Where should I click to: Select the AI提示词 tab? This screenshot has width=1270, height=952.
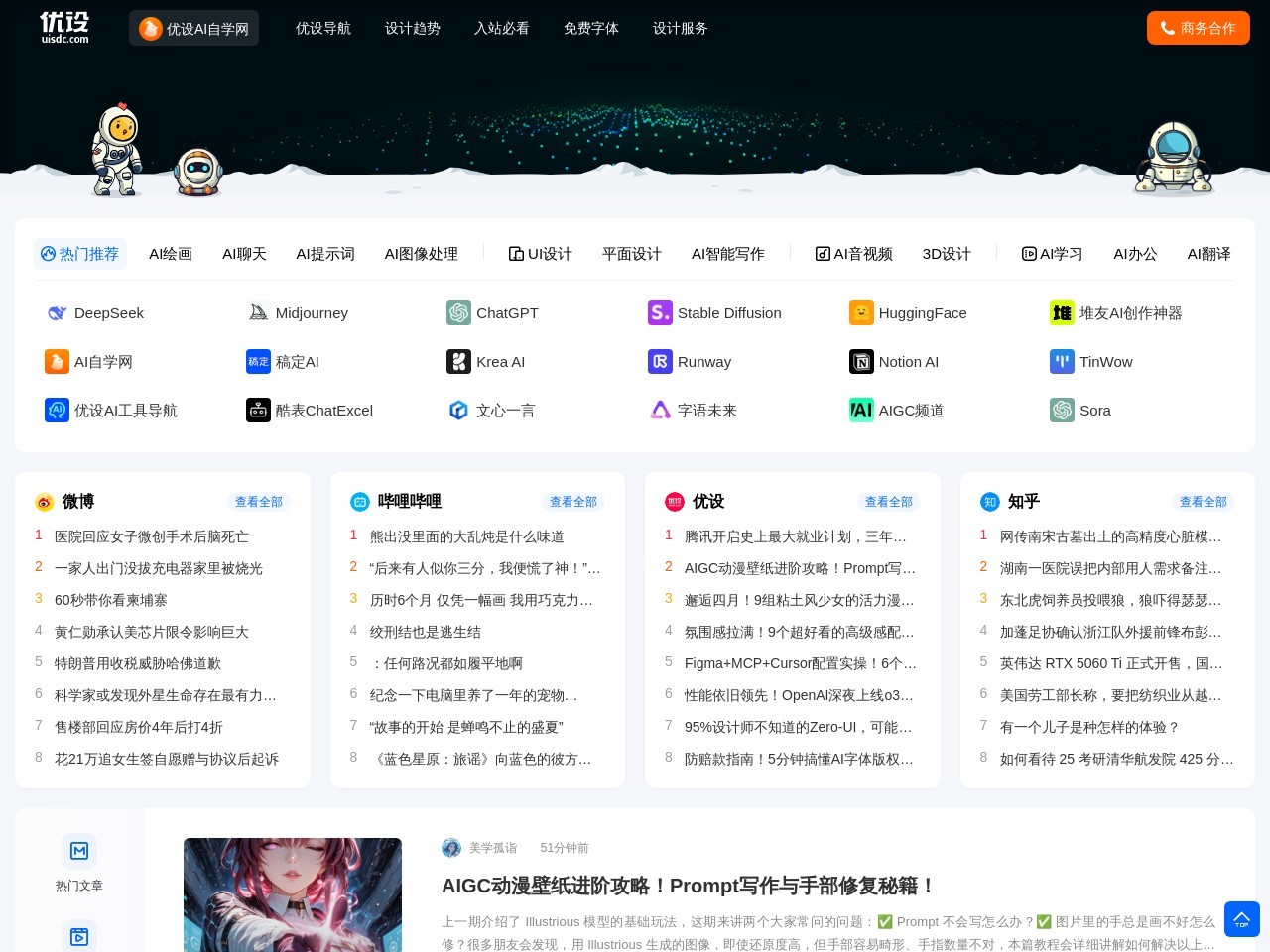[x=325, y=254]
